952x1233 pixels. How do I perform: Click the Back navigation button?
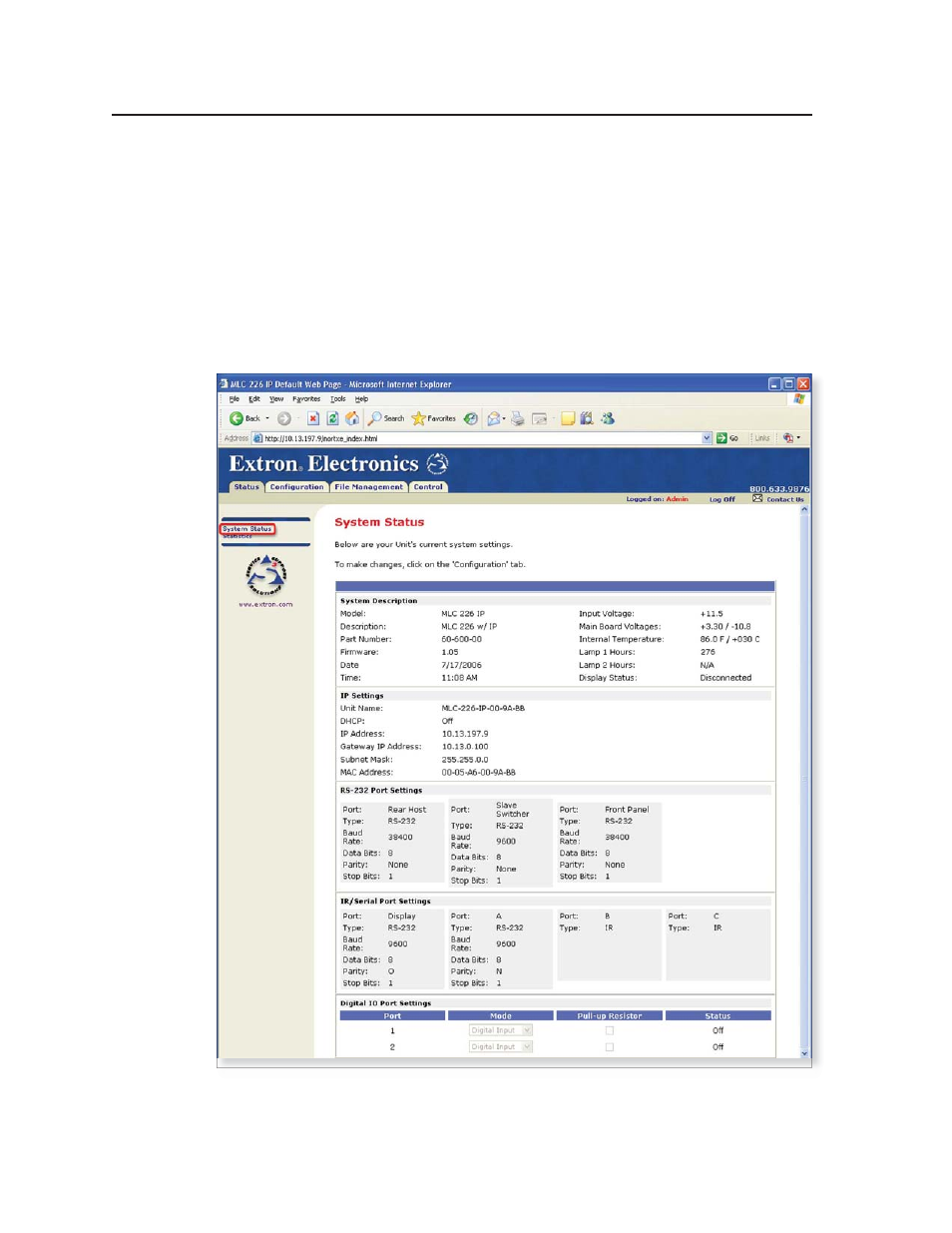[244, 418]
